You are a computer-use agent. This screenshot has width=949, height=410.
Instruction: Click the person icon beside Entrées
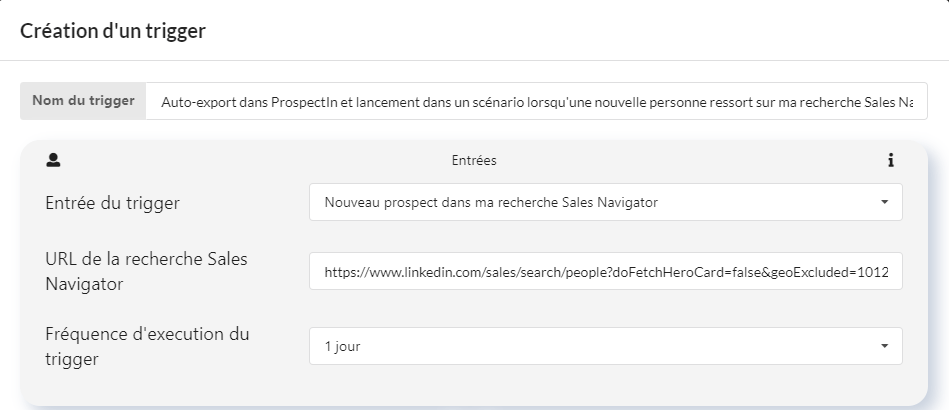pyautogui.click(x=53, y=160)
